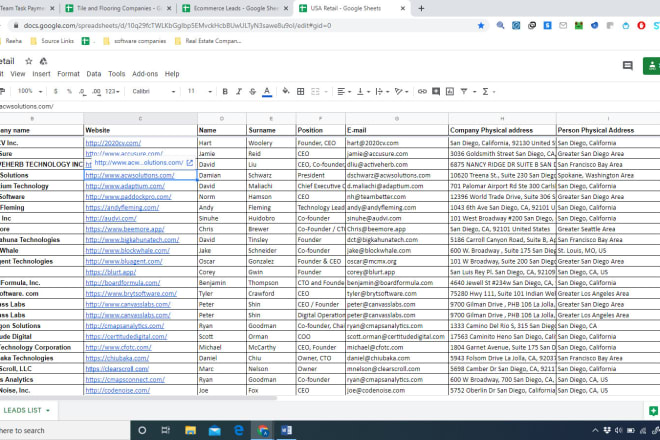Open a new browser tab

click(x=421, y=8)
